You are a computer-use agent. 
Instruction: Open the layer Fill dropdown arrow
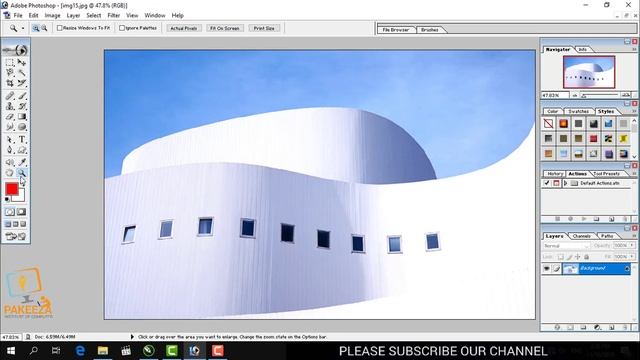click(x=632, y=257)
